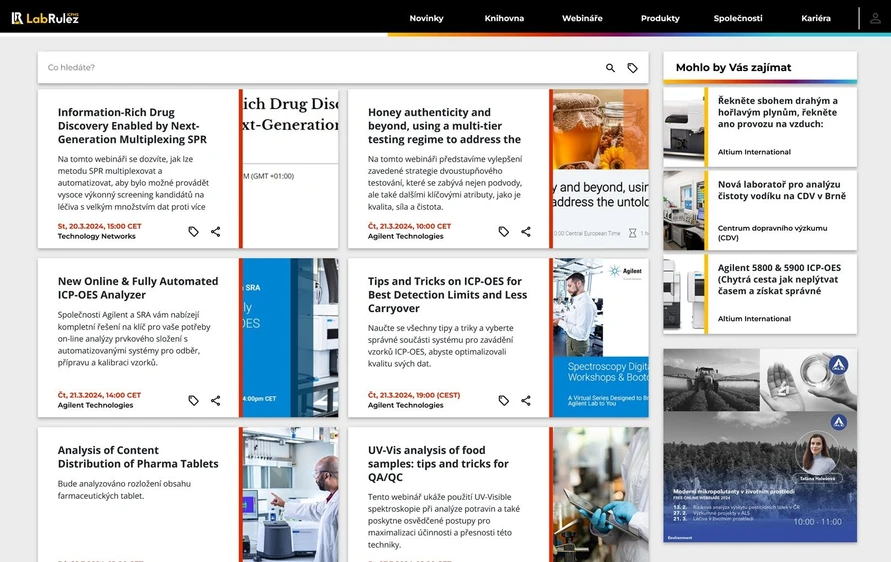
Task: Open the Knihovna menu
Action: point(504,18)
